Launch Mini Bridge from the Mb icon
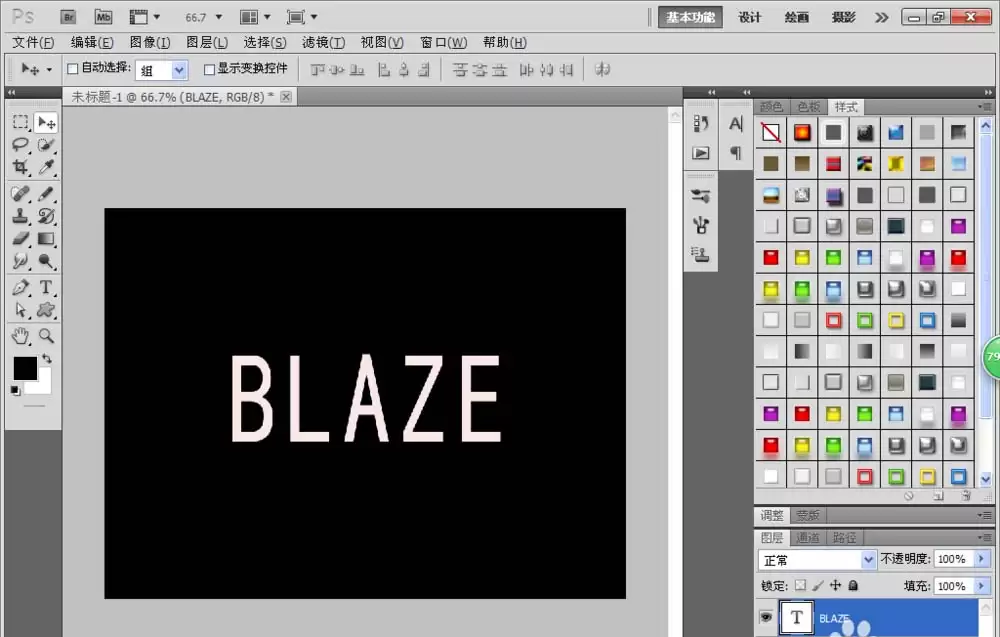1000x637 pixels. (103, 17)
